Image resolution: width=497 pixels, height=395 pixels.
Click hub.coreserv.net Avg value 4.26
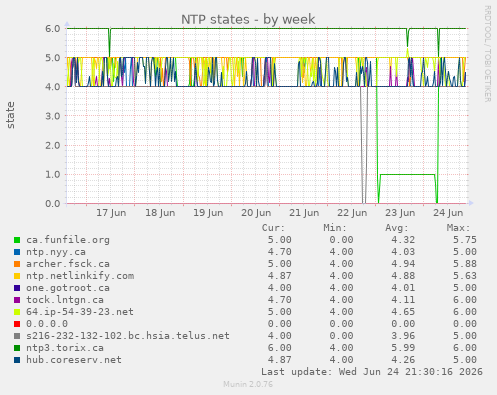[x=403, y=360]
